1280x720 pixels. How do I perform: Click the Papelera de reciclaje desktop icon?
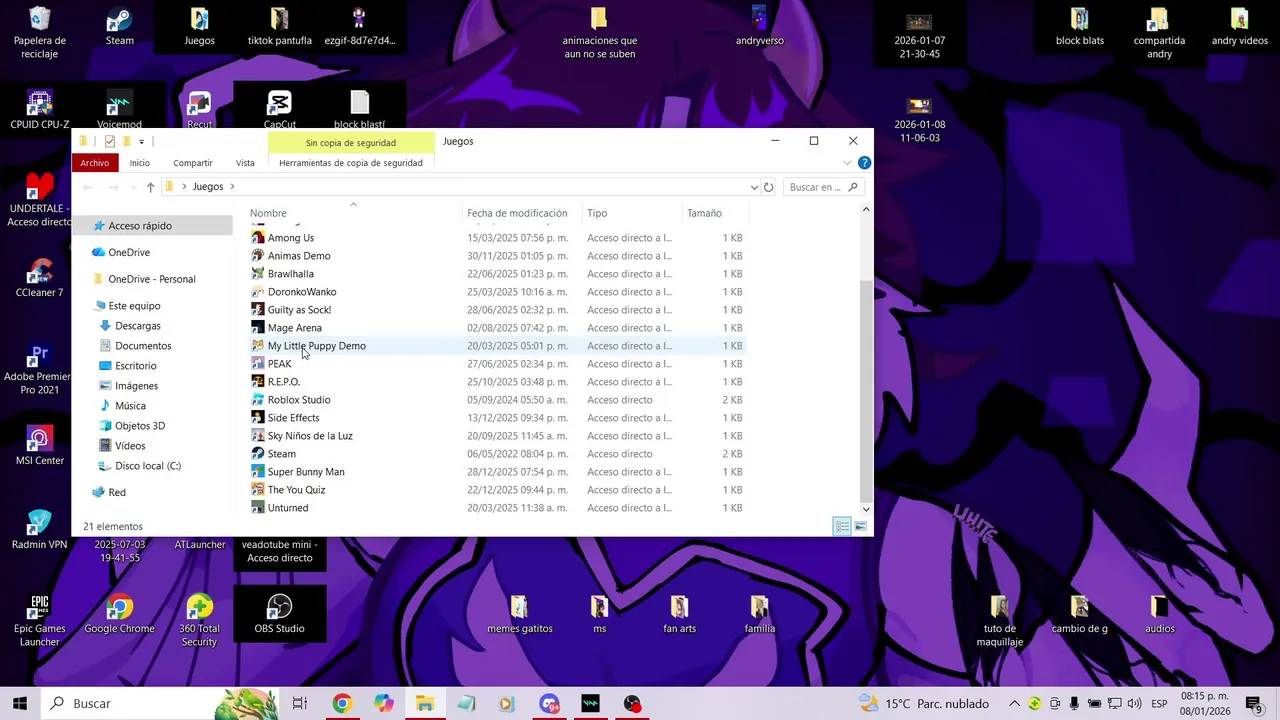tap(40, 33)
